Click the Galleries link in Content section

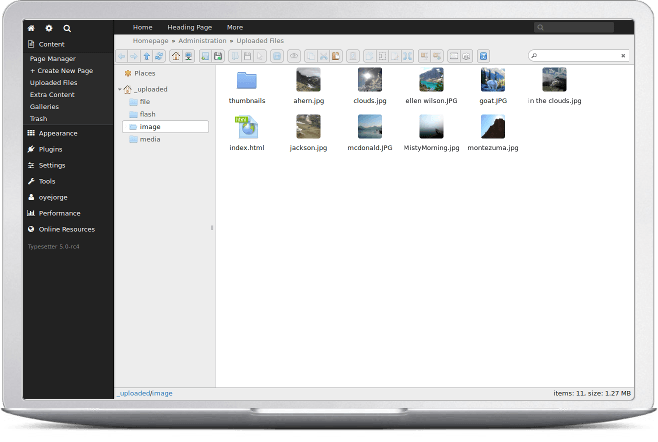point(44,106)
